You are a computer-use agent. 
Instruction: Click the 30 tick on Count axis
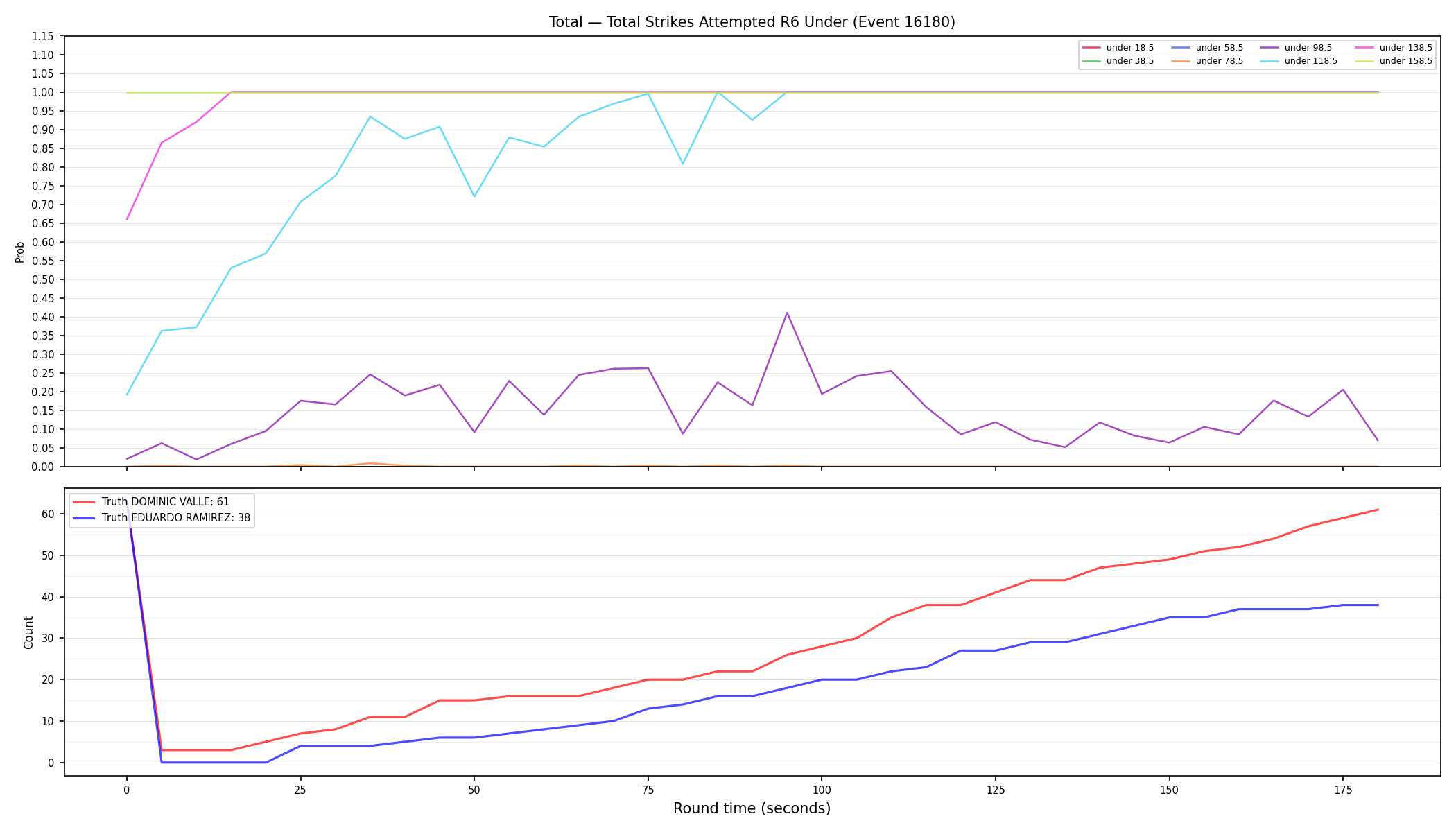49,638
